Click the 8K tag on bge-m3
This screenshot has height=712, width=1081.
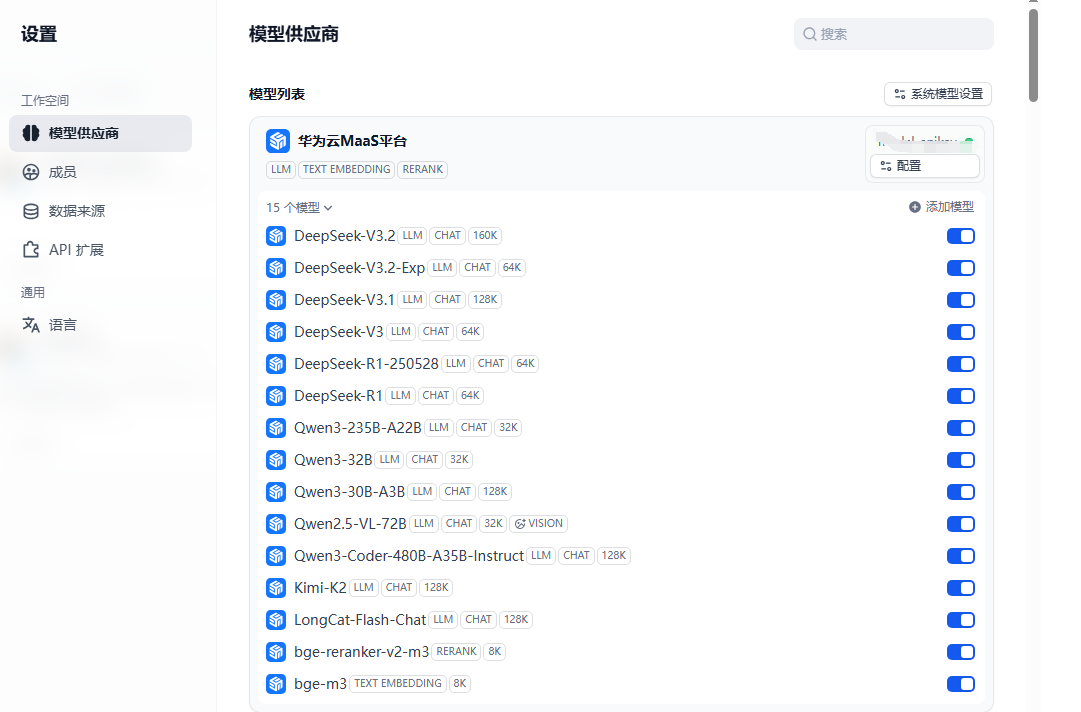(x=460, y=684)
